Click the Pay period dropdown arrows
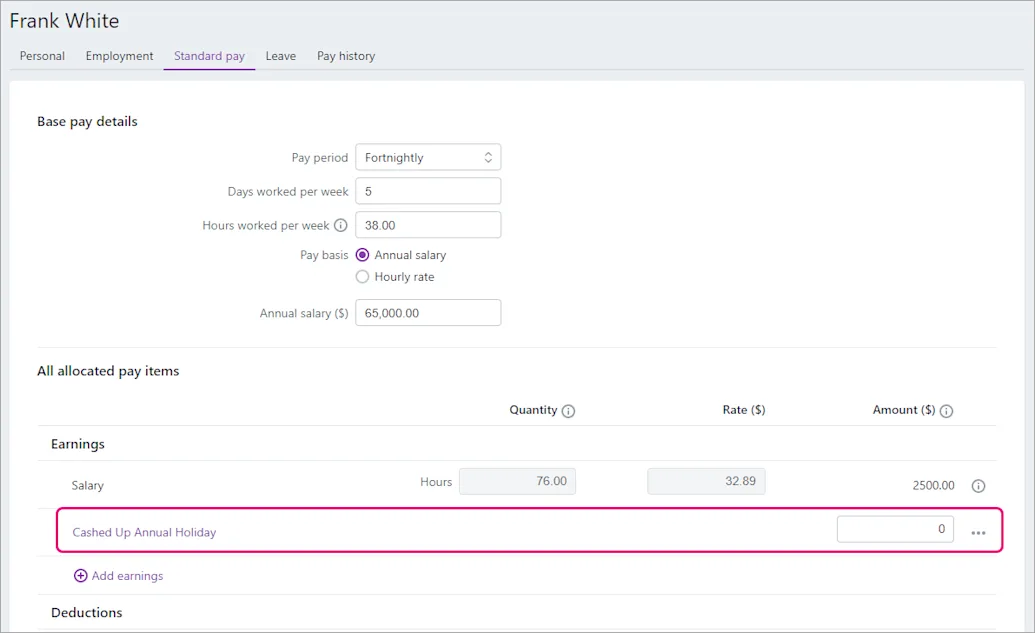The height and width of the screenshot is (633, 1035). pos(488,157)
